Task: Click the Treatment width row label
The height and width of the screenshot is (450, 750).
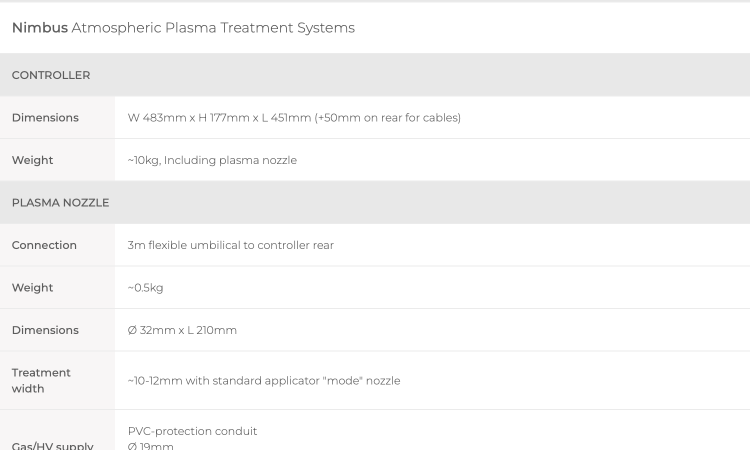Action: (41, 380)
